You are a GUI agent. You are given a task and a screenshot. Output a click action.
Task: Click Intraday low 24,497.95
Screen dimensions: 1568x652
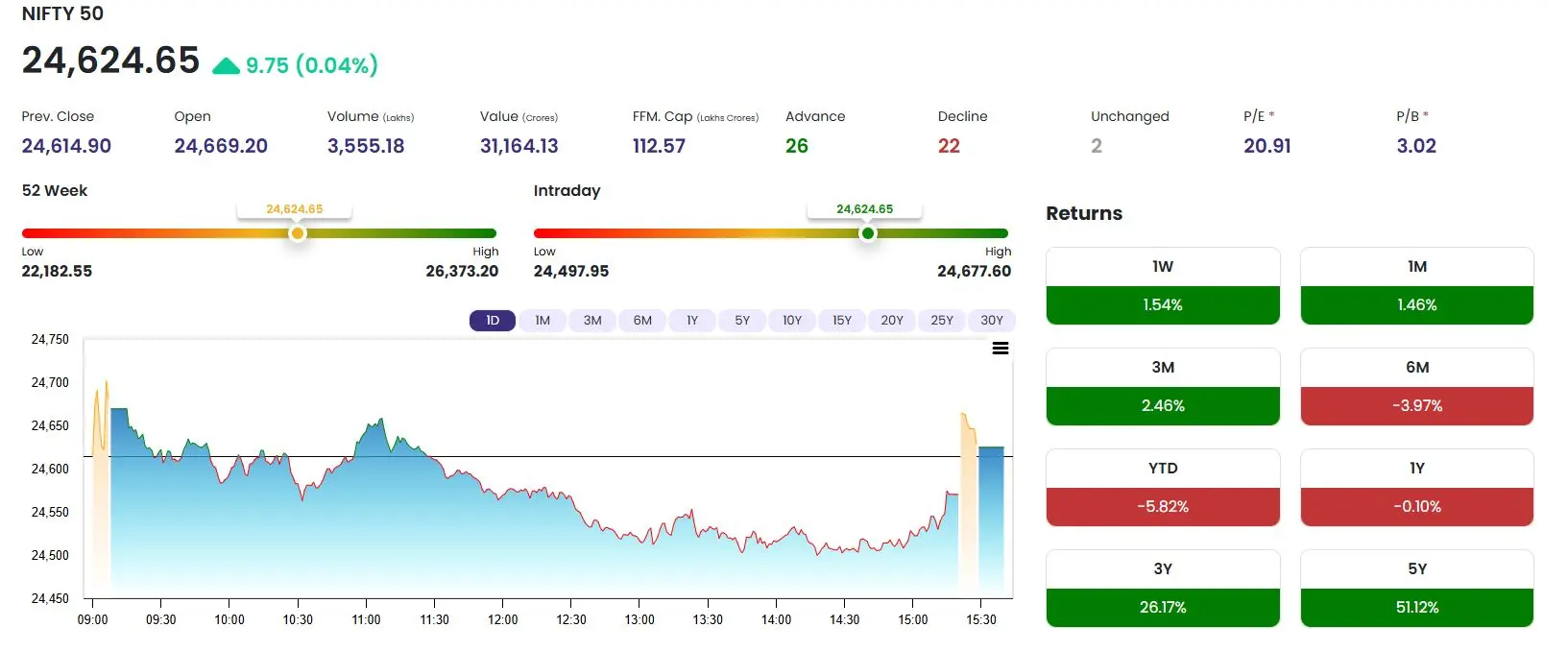click(571, 272)
